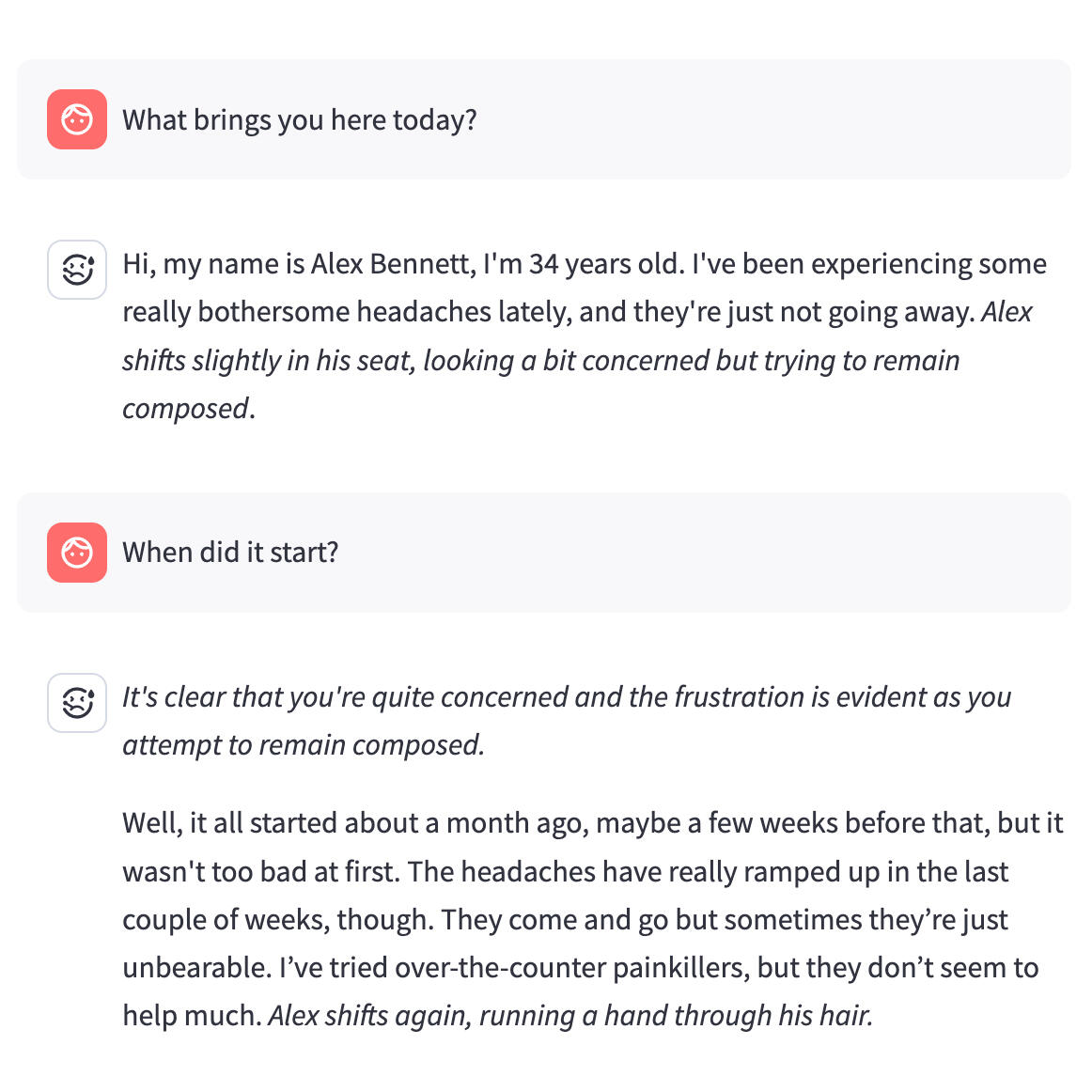The width and height of the screenshot is (1092, 1092).
Task: Click the italic text "attempt to remain composed"
Action: [302, 745]
